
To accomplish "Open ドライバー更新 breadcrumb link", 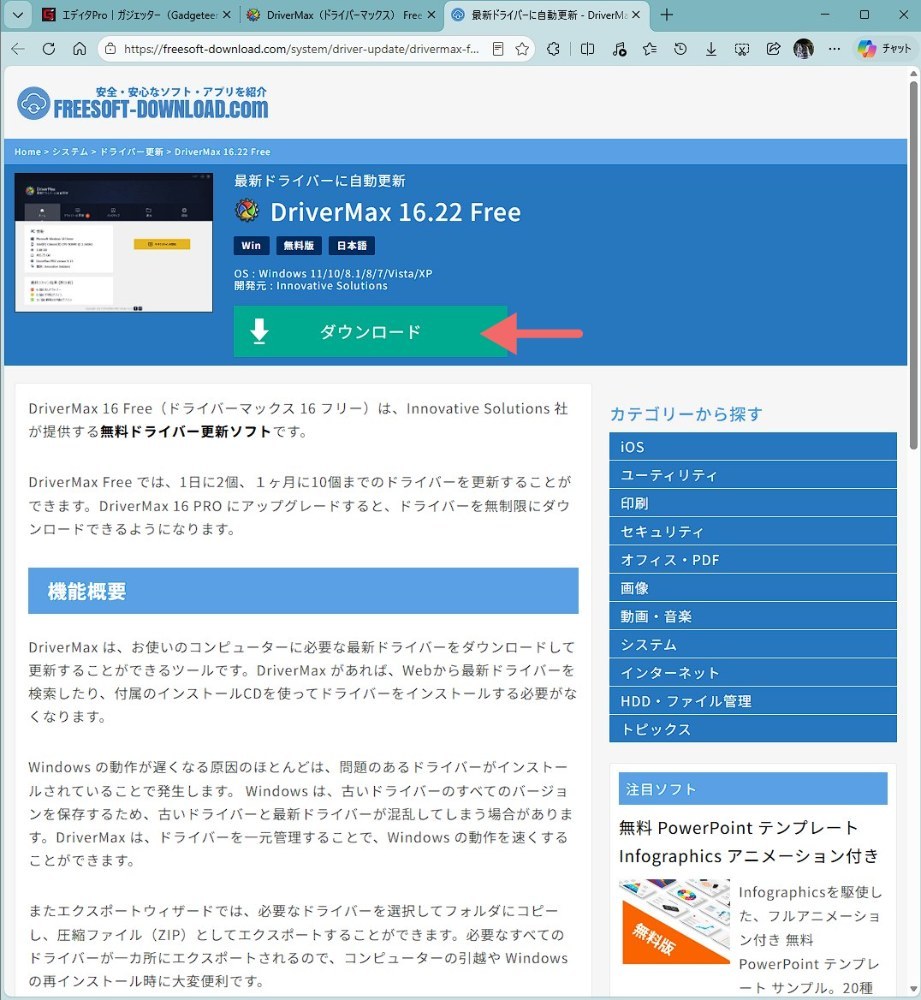I will click(x=131, y=152).
